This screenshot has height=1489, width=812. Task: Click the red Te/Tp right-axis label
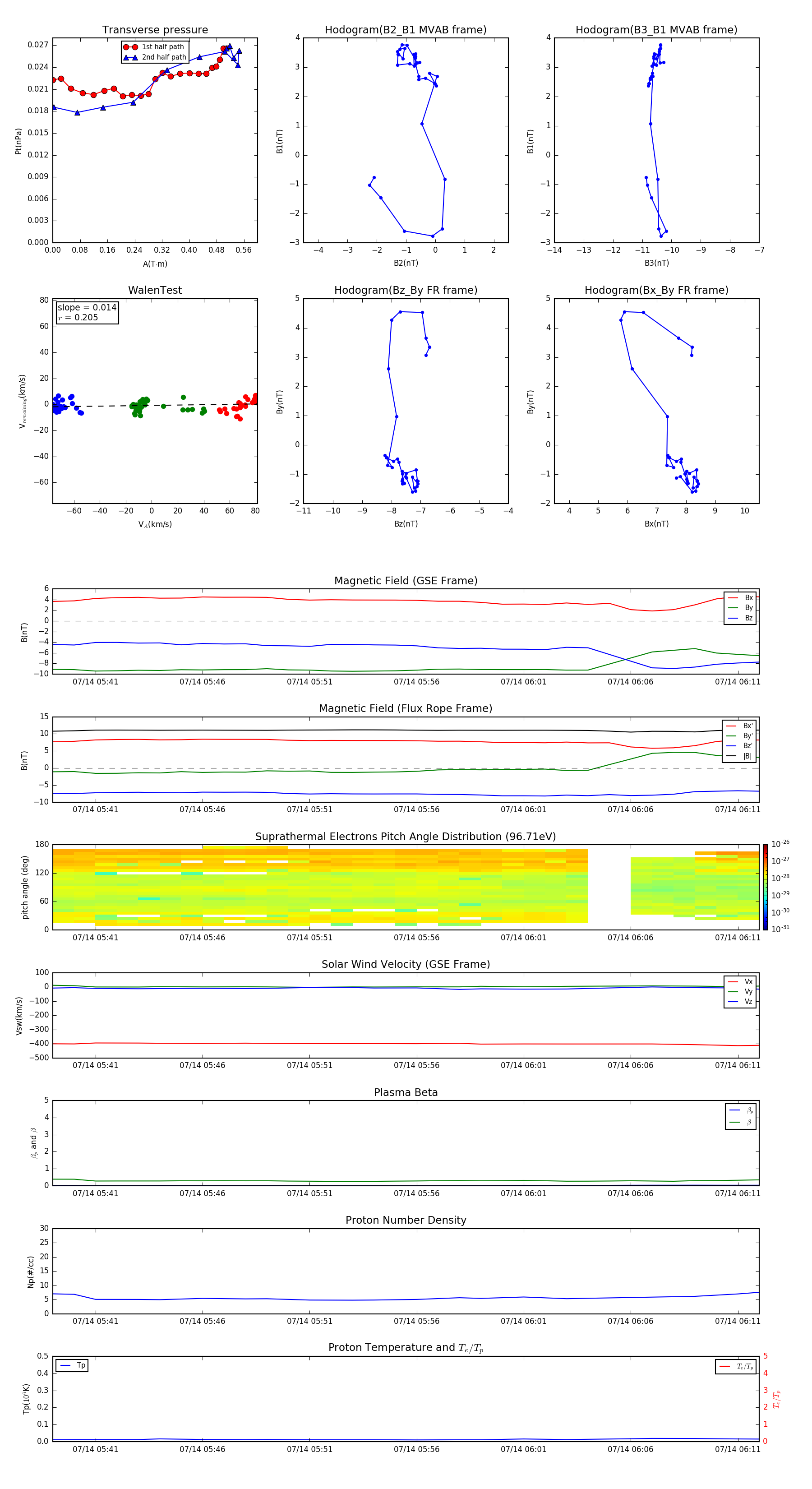pyautogui.click(x=777, y=1399)
